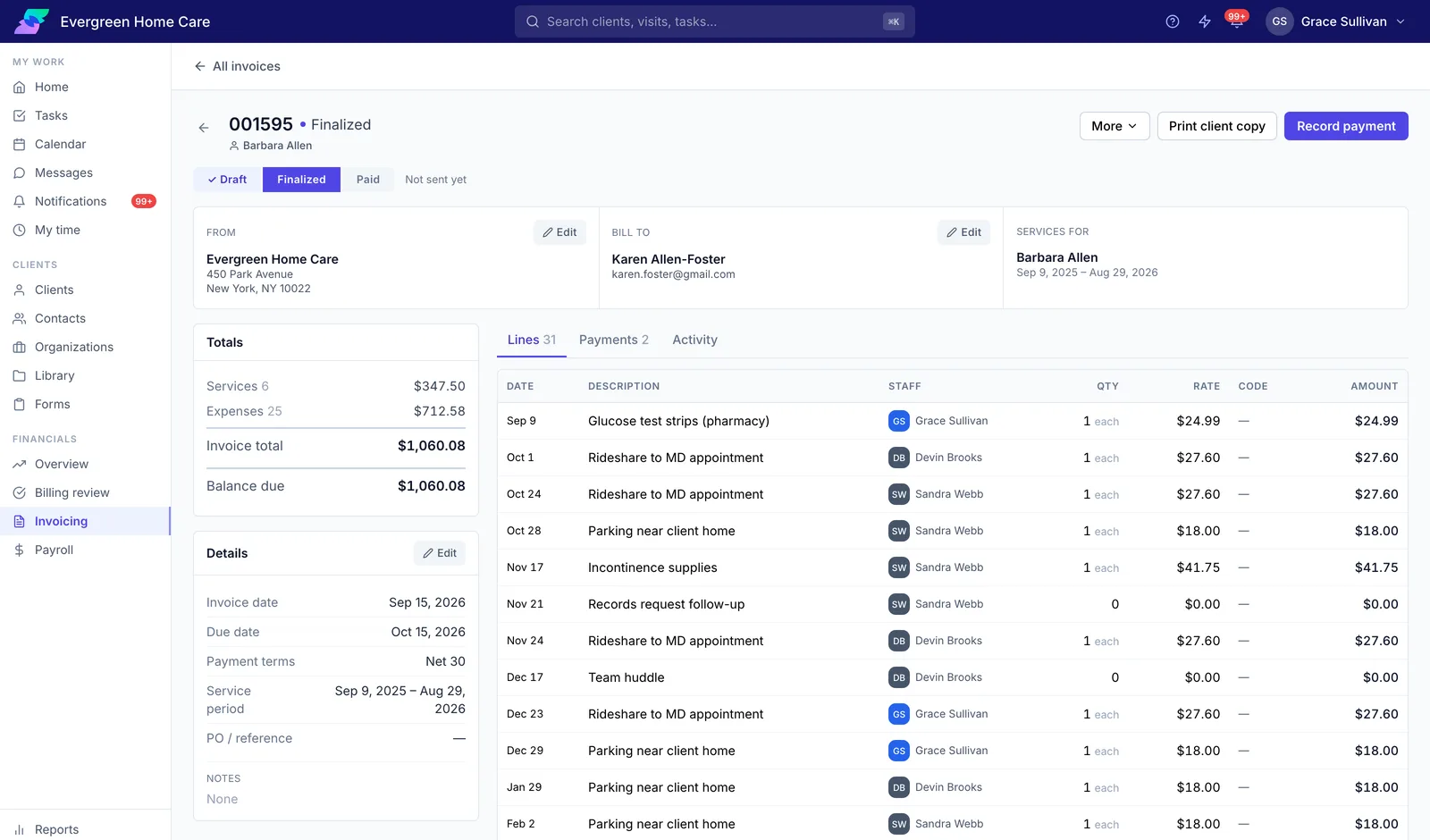This screenshot has height=840, width=1430.
Task: Edit the BILL TO recipient
Action: (x=963, y=232)
